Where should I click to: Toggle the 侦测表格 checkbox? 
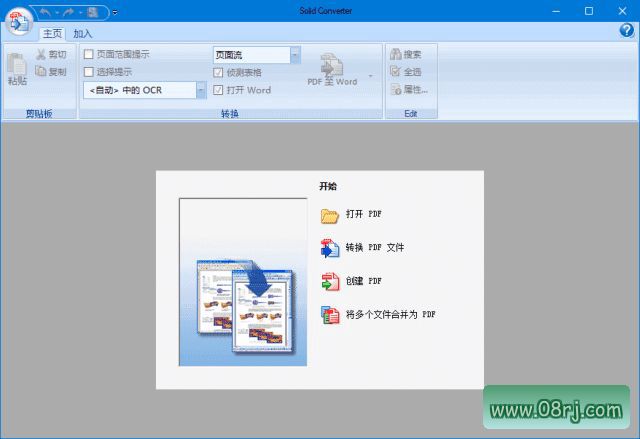[218, 73]
